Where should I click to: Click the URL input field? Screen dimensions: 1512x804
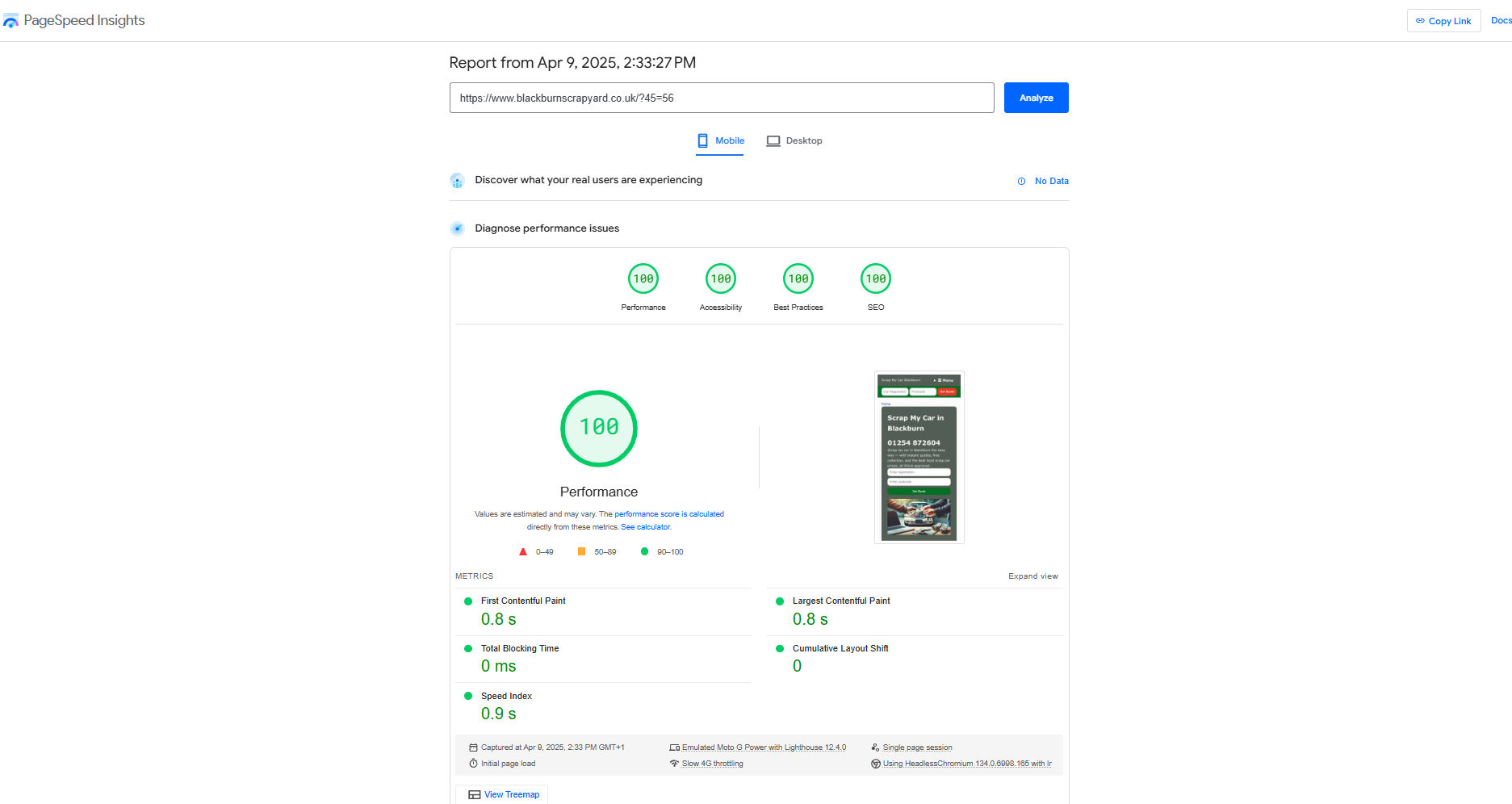pos(722,98)
